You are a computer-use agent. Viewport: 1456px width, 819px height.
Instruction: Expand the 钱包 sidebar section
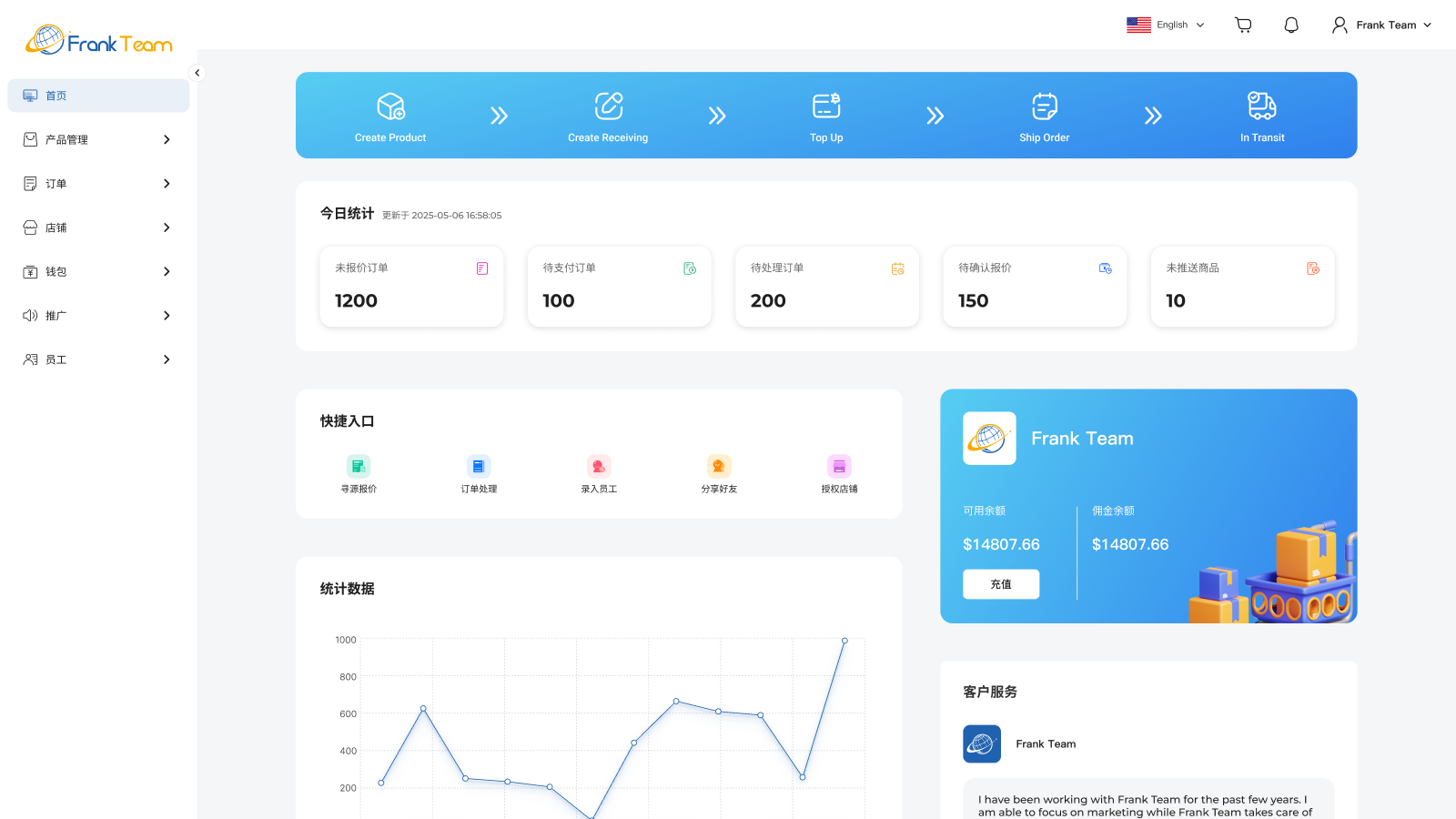[x=97, y=271]
